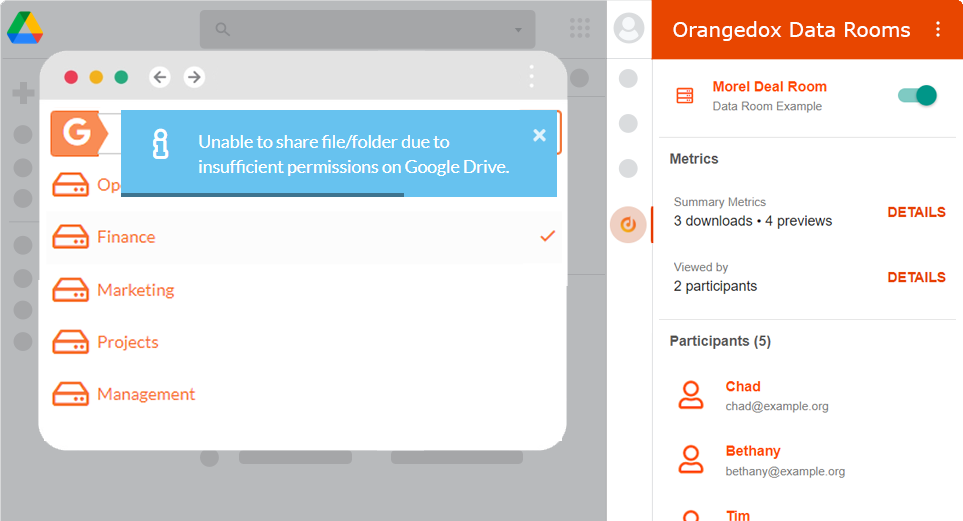The width and height of the screenshot is (963, 521).
Task: Select participant Tim
Action: pos(738,515)
